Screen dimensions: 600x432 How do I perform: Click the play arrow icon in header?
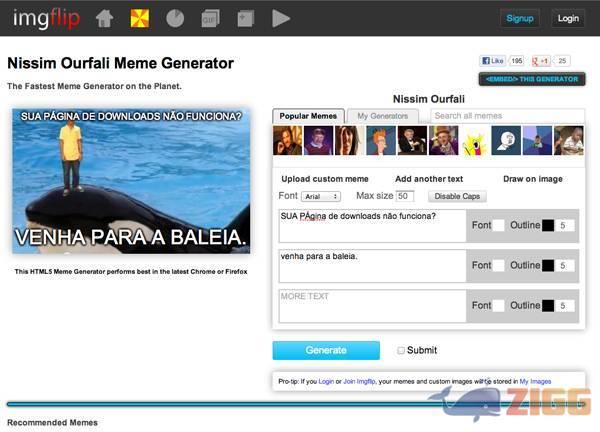pos(281,18)
